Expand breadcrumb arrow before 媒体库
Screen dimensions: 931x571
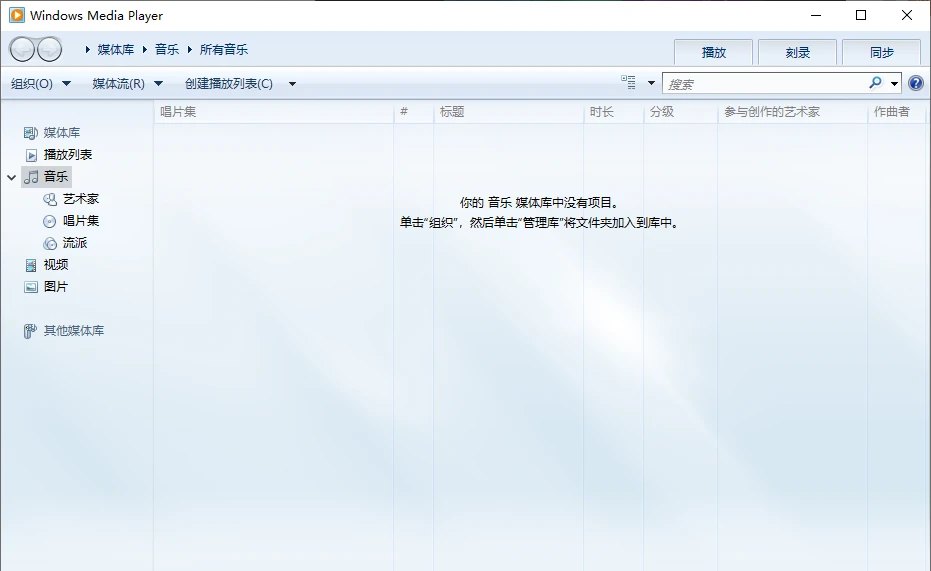87,50
